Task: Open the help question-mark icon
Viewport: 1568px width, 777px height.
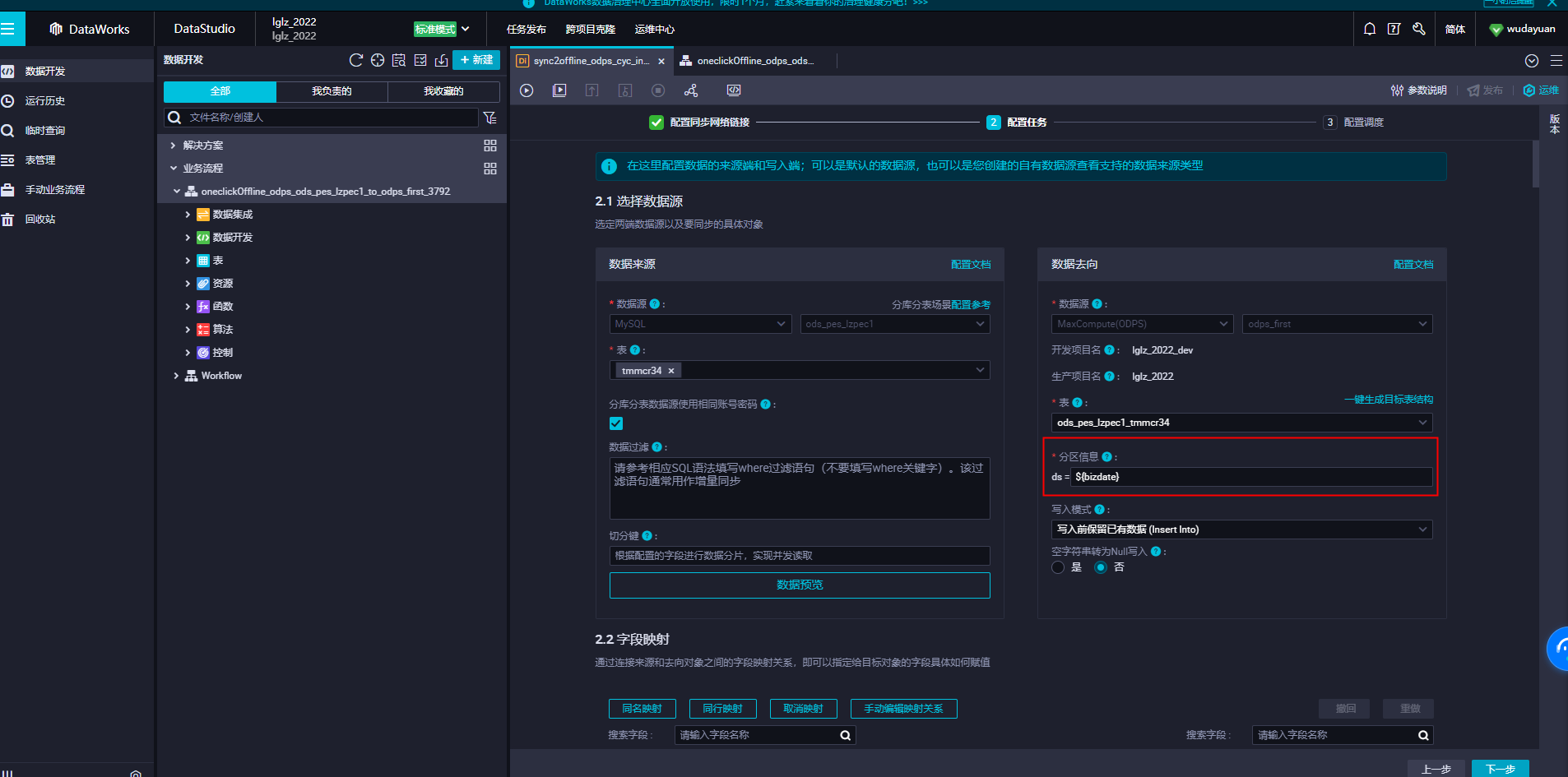Action: (1394, 29)
